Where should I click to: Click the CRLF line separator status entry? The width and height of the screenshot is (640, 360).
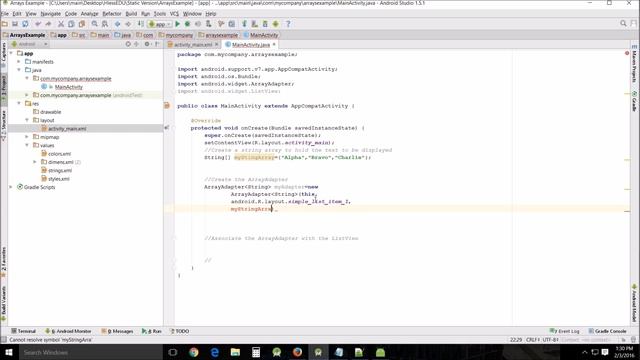click(x=533, y=340)
